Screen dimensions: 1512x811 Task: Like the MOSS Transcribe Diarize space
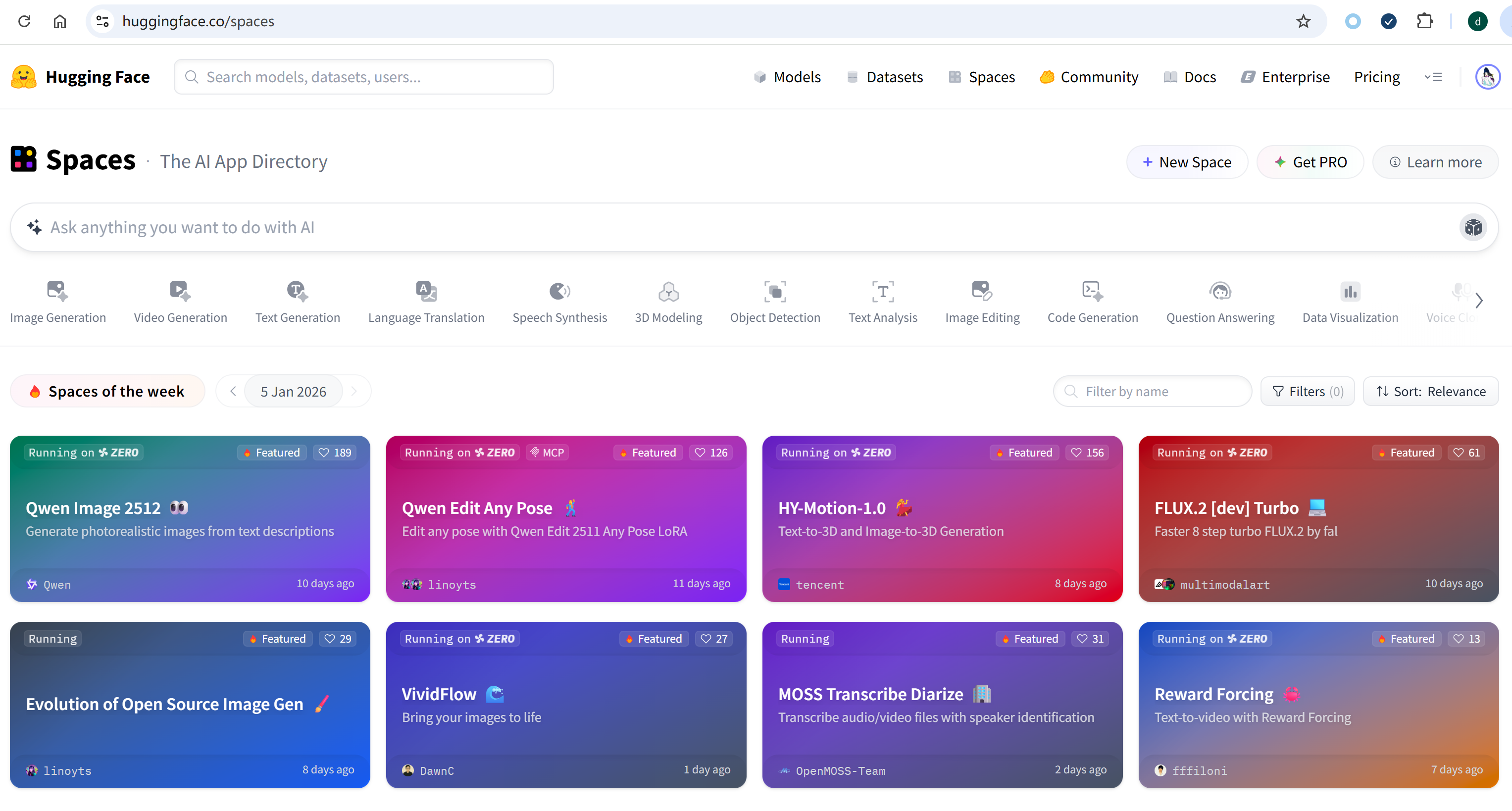(1090, 639)
